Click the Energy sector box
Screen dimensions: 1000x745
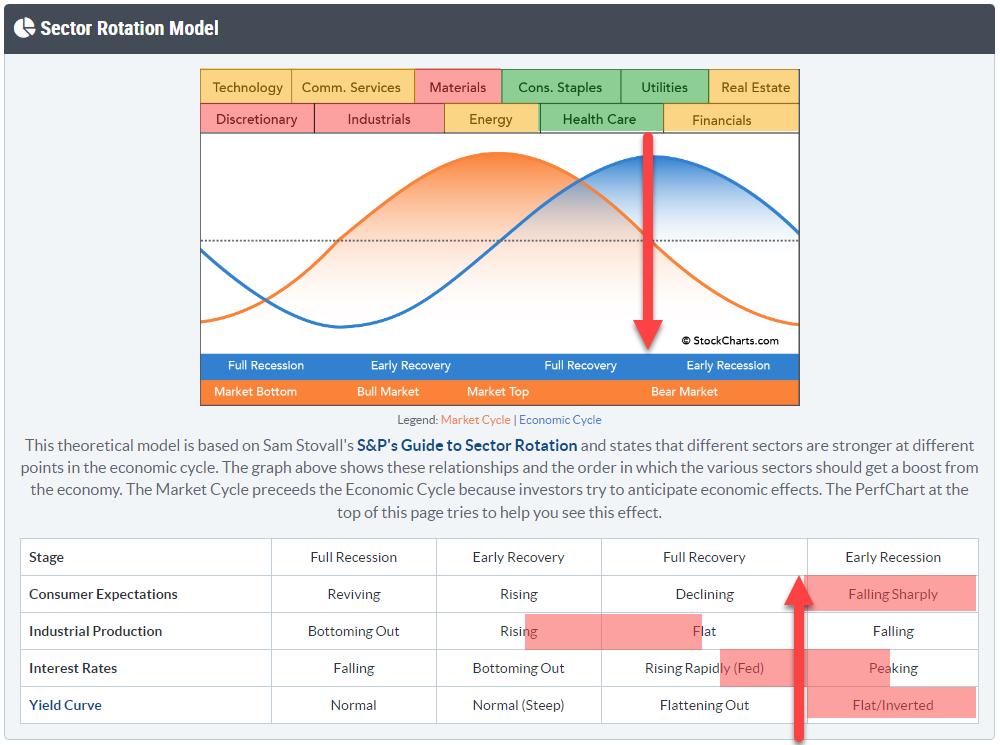tap(490, 119)
